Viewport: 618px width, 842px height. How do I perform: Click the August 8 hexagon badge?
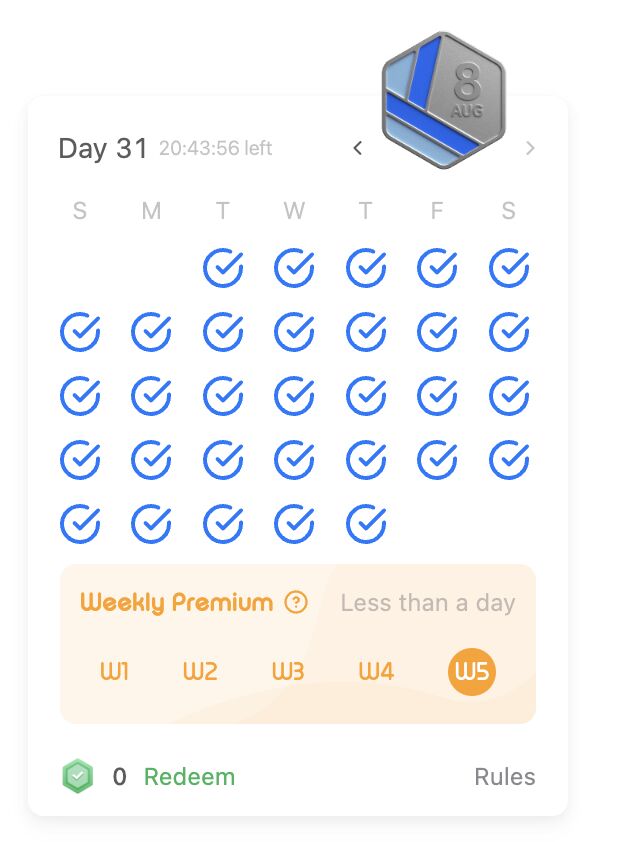coord(443,100)
